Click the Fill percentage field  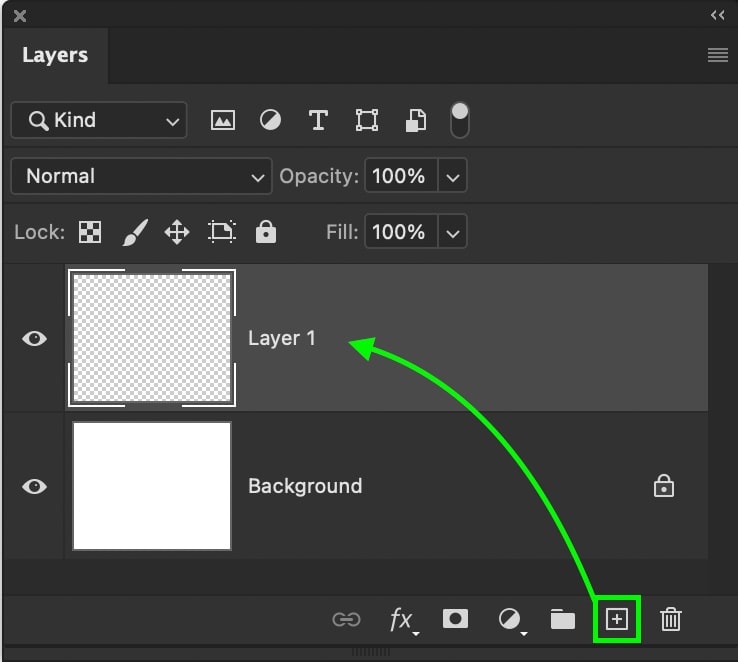coord(400,233)
